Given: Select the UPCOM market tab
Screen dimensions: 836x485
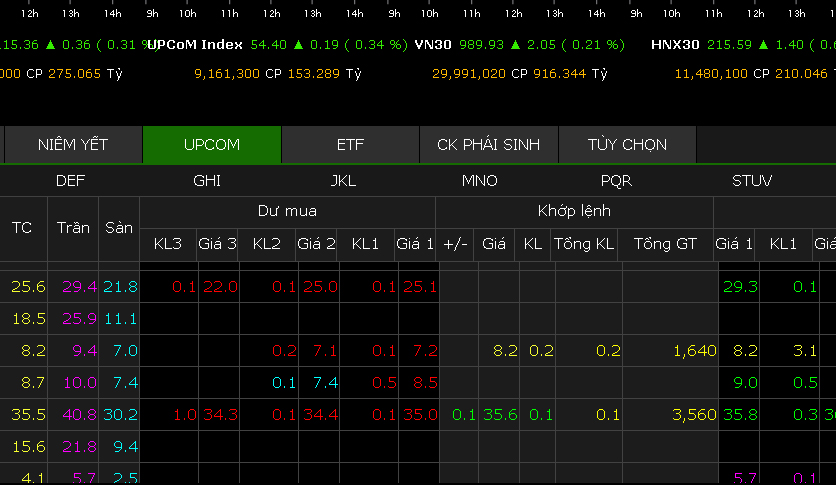Looking at the screenshot, I should tap(212, 145).
